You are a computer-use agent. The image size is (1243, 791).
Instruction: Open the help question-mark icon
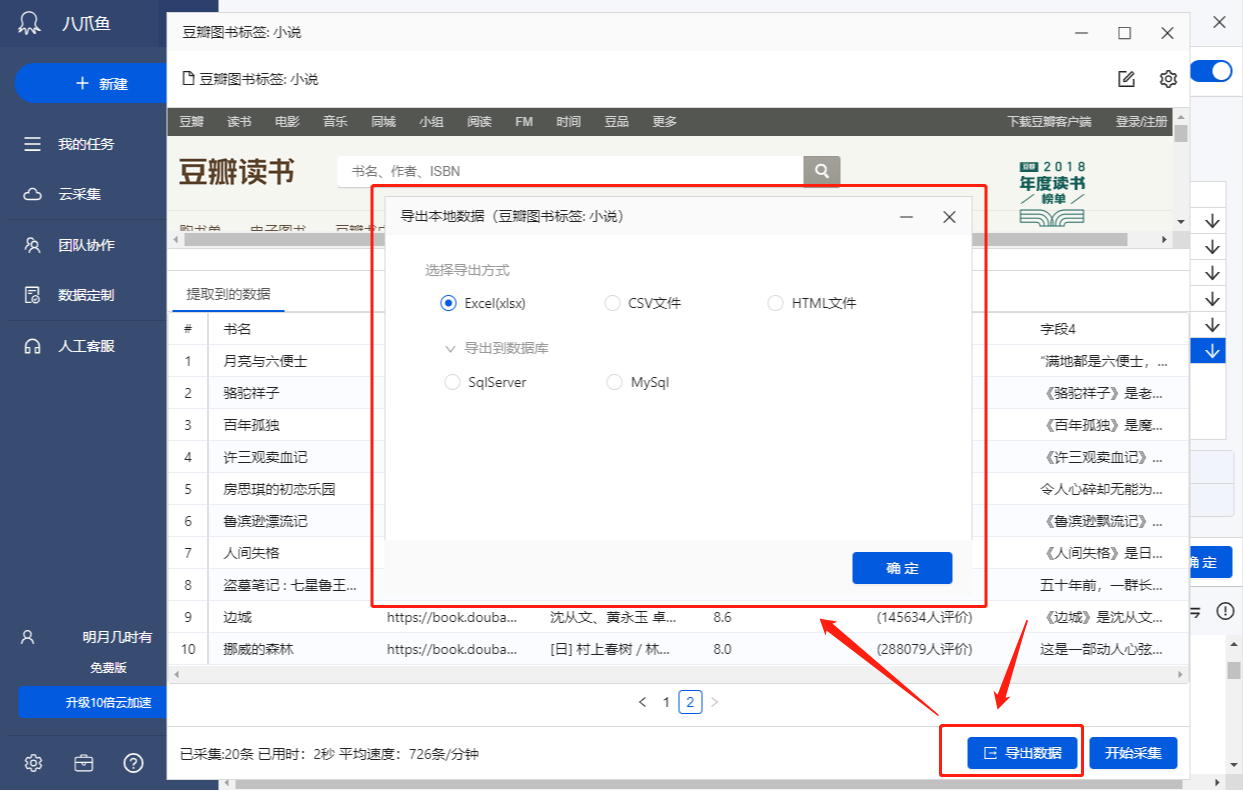coord(134,763)
